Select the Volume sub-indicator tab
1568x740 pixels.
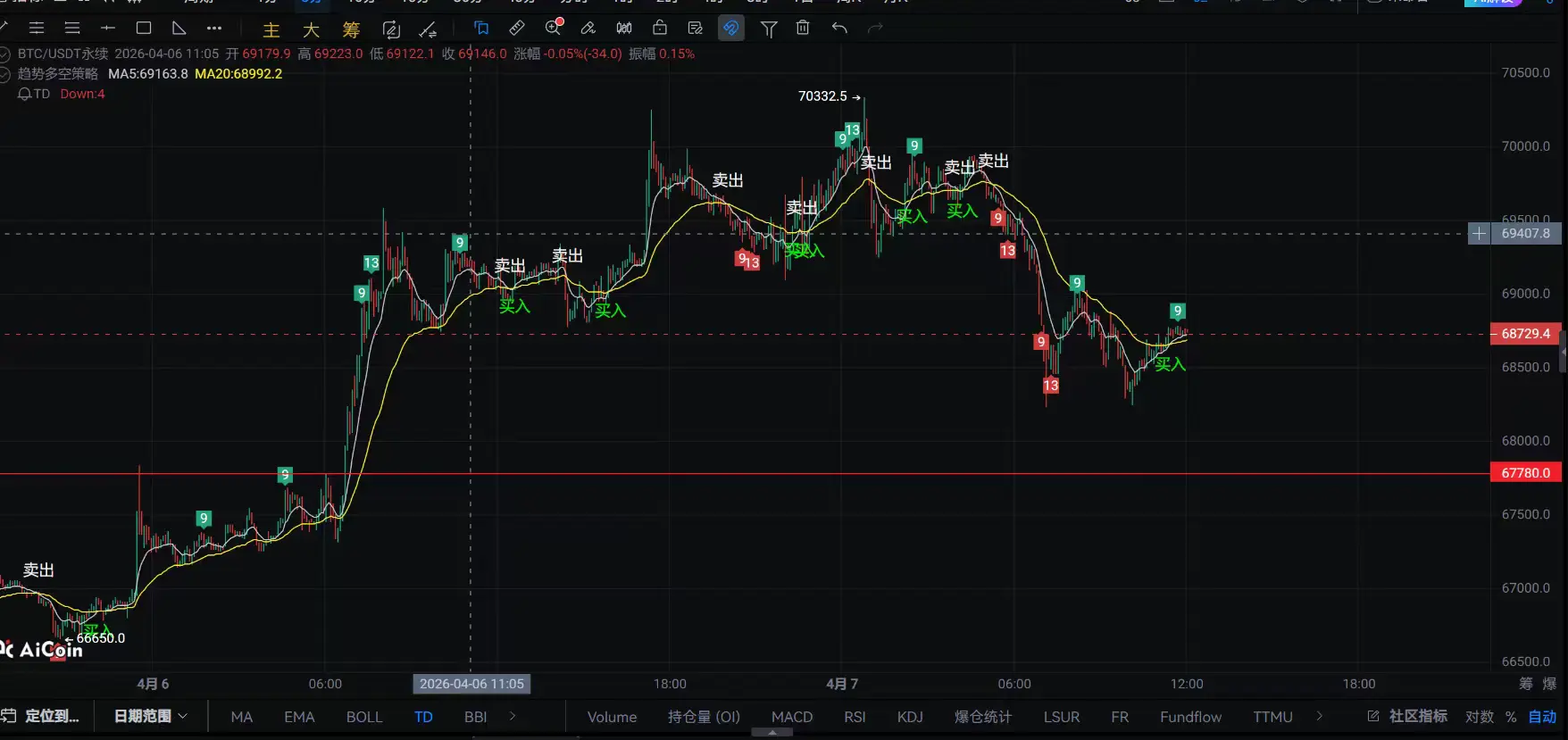[613, 717]
